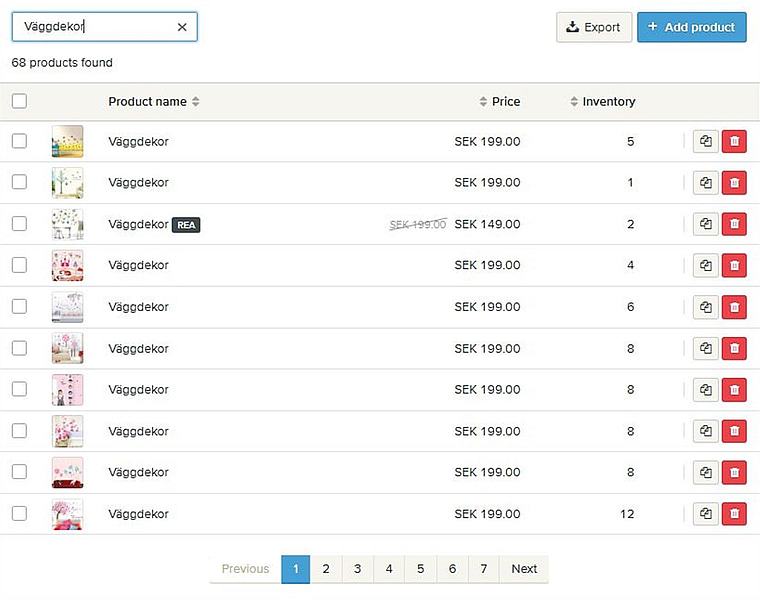Delete the first Väggdekor product

pos(734,142)
